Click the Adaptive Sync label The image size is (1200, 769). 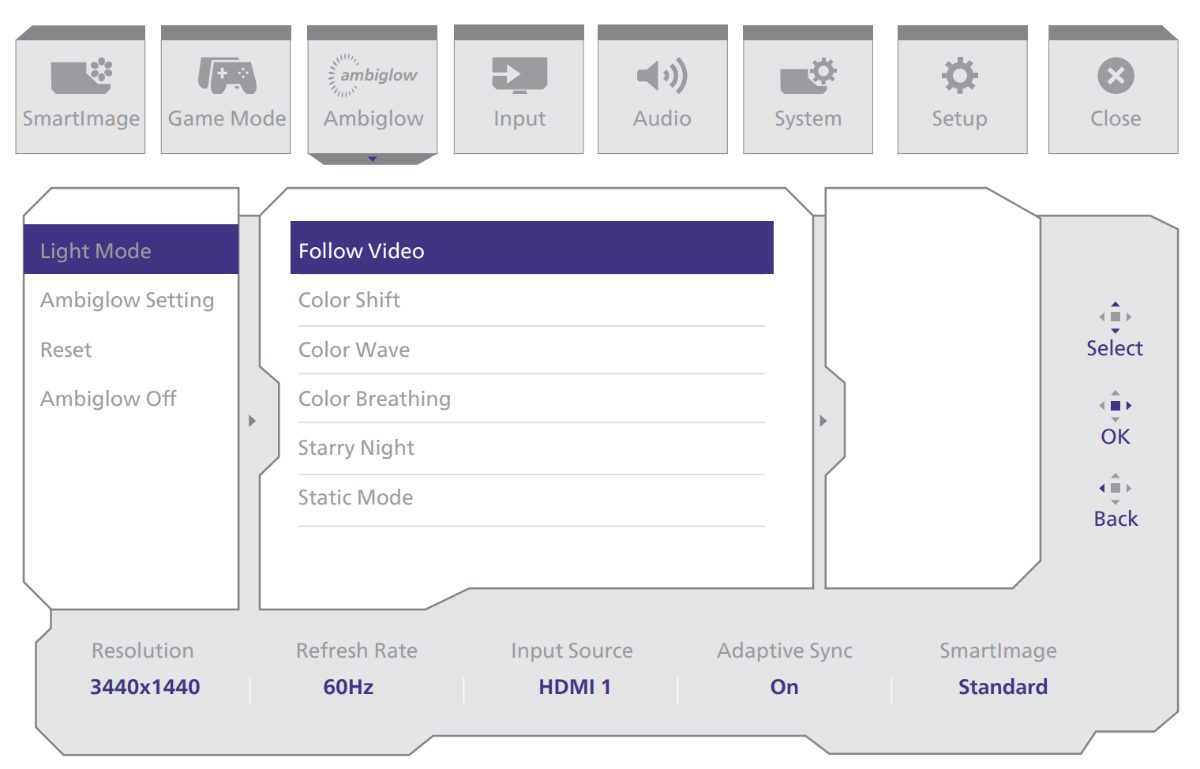[x=785, y=652]
